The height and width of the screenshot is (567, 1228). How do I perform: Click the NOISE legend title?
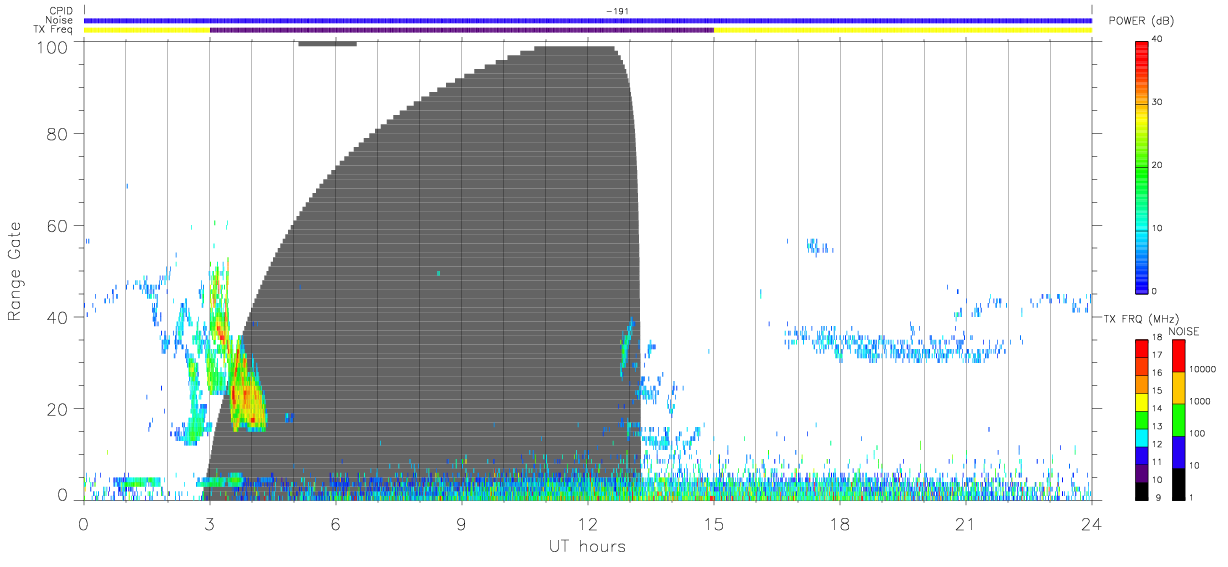(x=1185, y=331)
